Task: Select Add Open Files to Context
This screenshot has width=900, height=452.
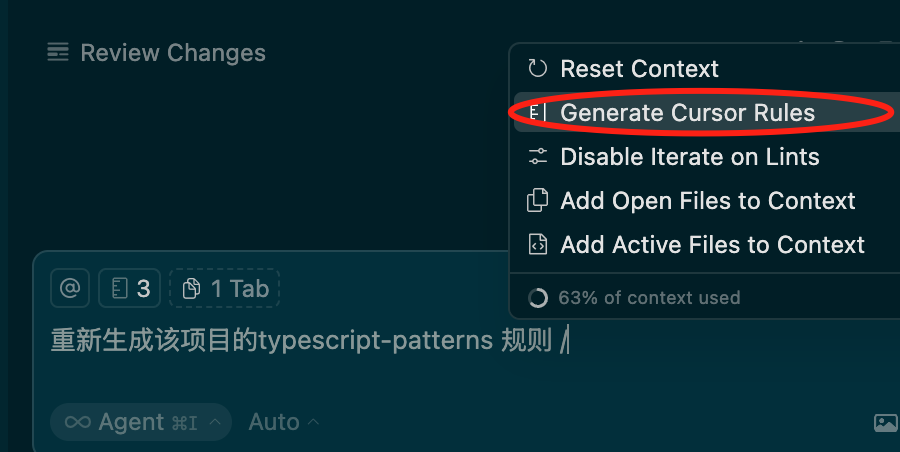Action: [x=708, y=200]
